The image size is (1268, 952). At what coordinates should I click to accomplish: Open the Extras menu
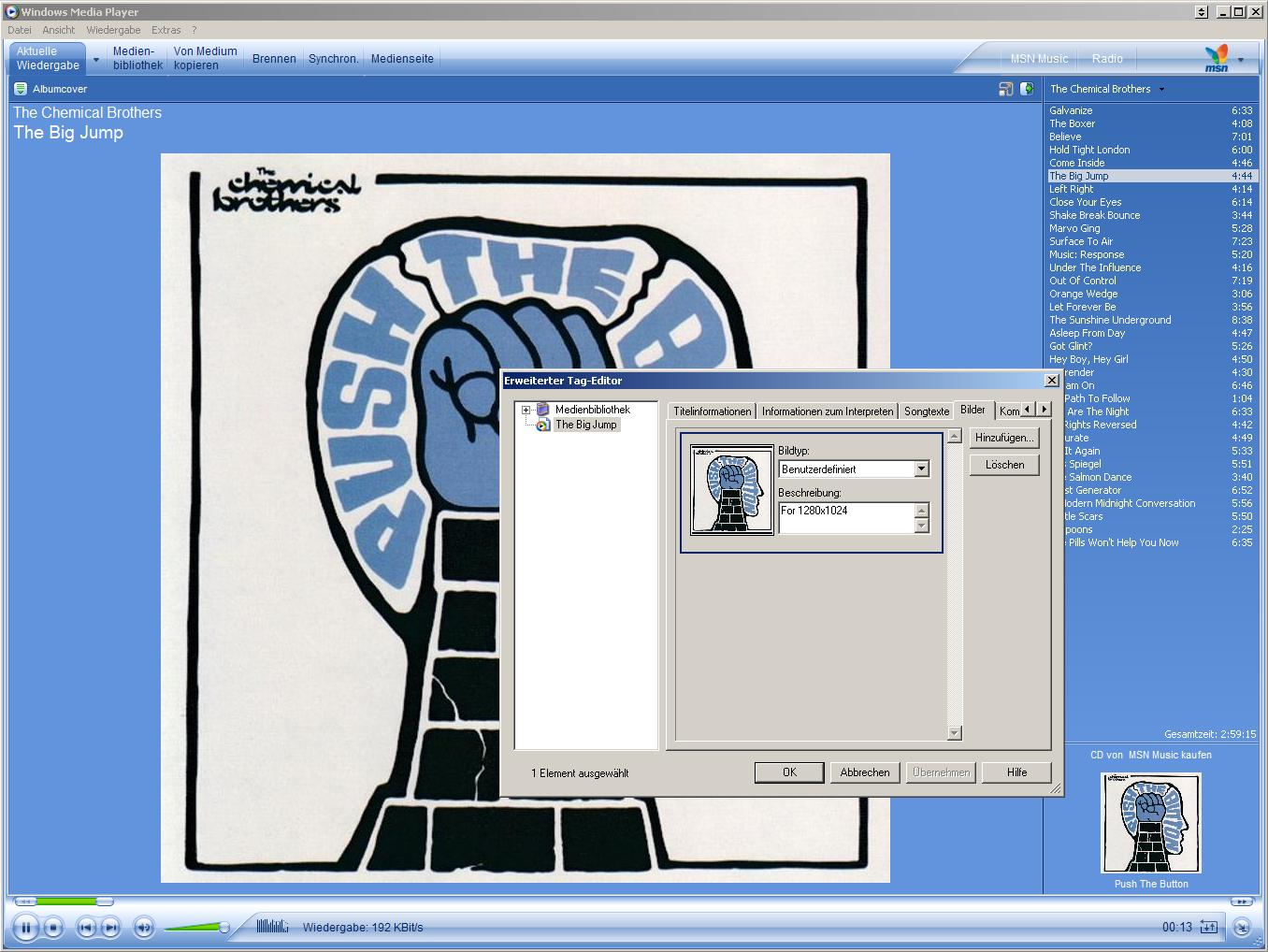point(166,30)
